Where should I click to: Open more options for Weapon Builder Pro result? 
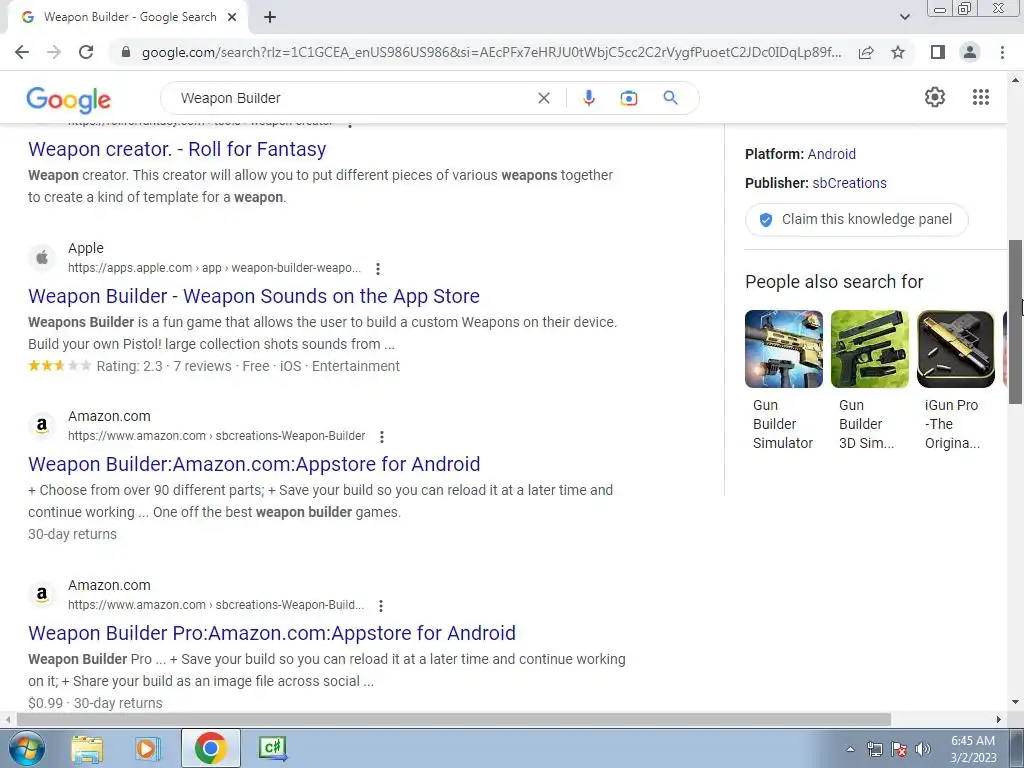click(x=381, y=605)
